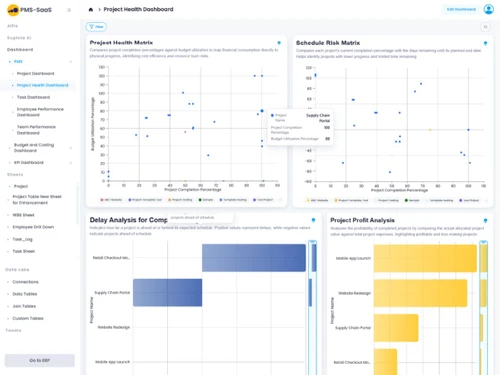This screenshot has height=375, width=500.
Task: Toggle ABC Website legend in Health Matrix
Action: point(111,200)
